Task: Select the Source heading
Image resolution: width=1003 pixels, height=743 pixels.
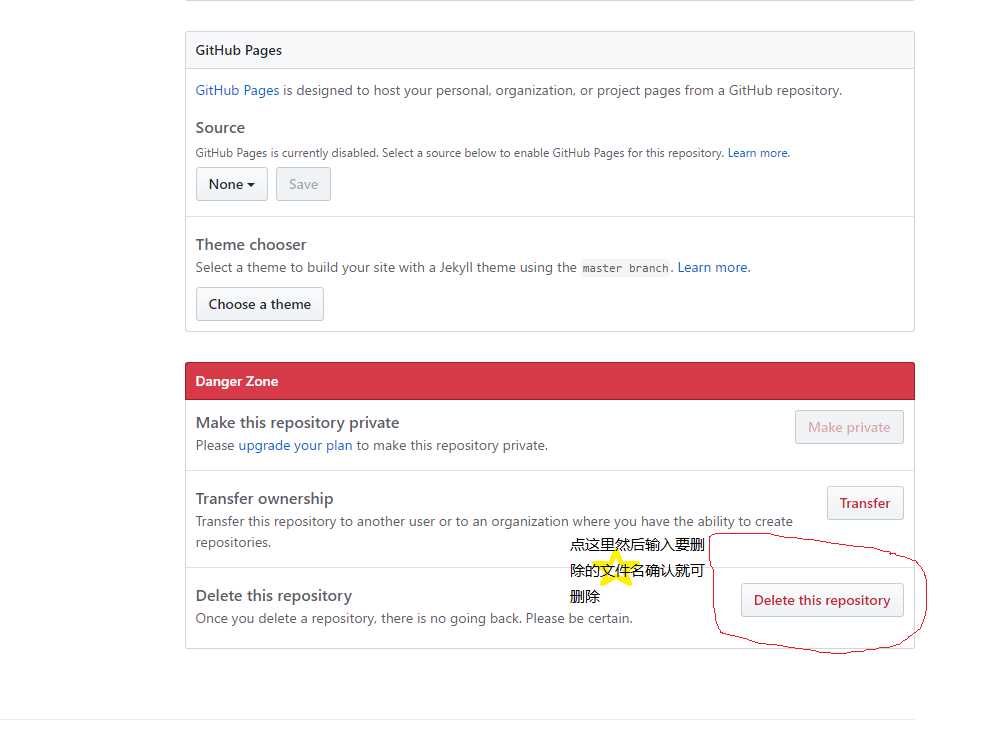Action: pos(220,128)
